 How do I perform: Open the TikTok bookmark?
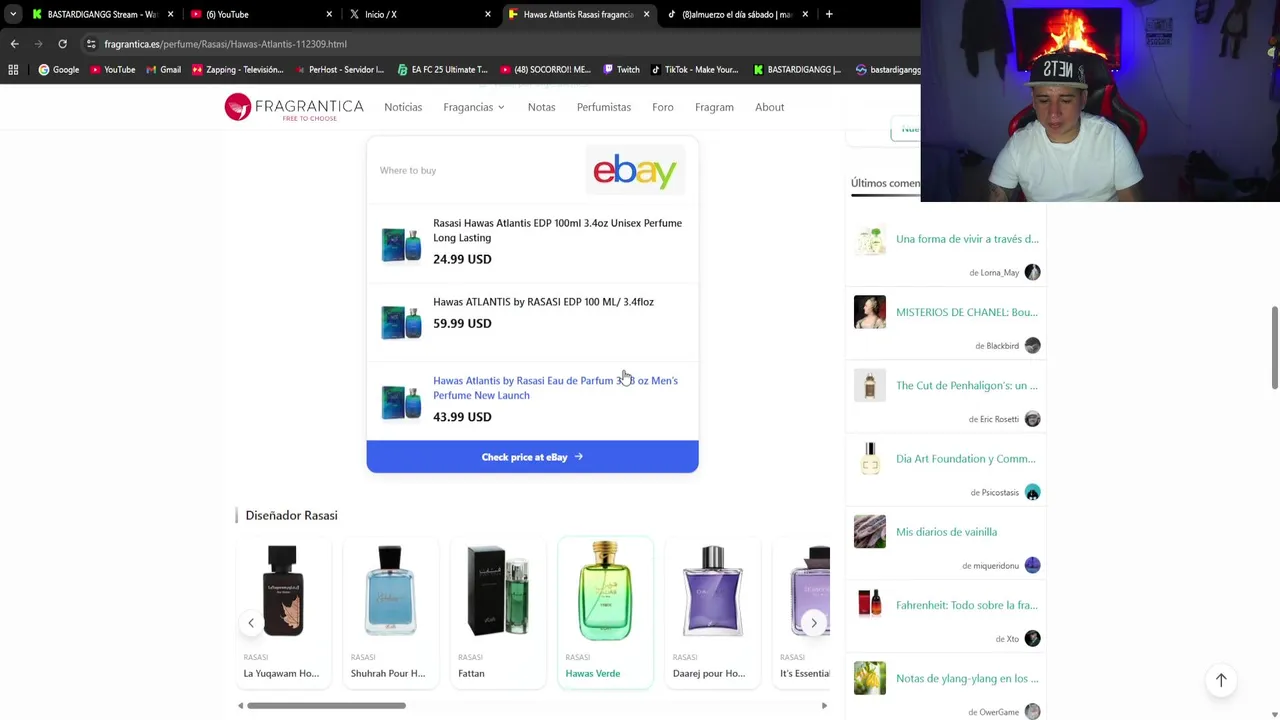(694, 70)
